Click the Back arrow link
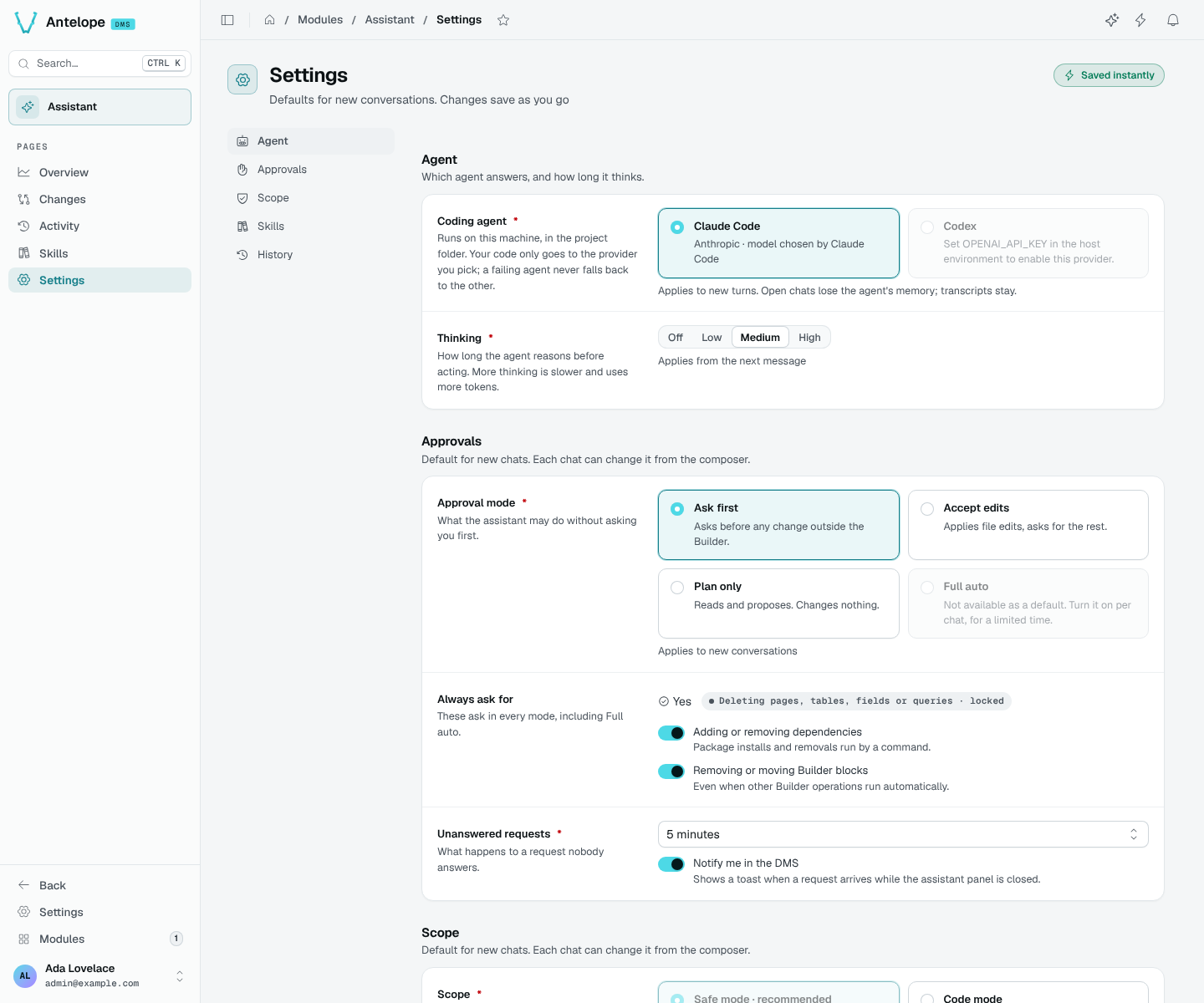The height and width of the screenshot is (1003, 1204). coord(99,885)
